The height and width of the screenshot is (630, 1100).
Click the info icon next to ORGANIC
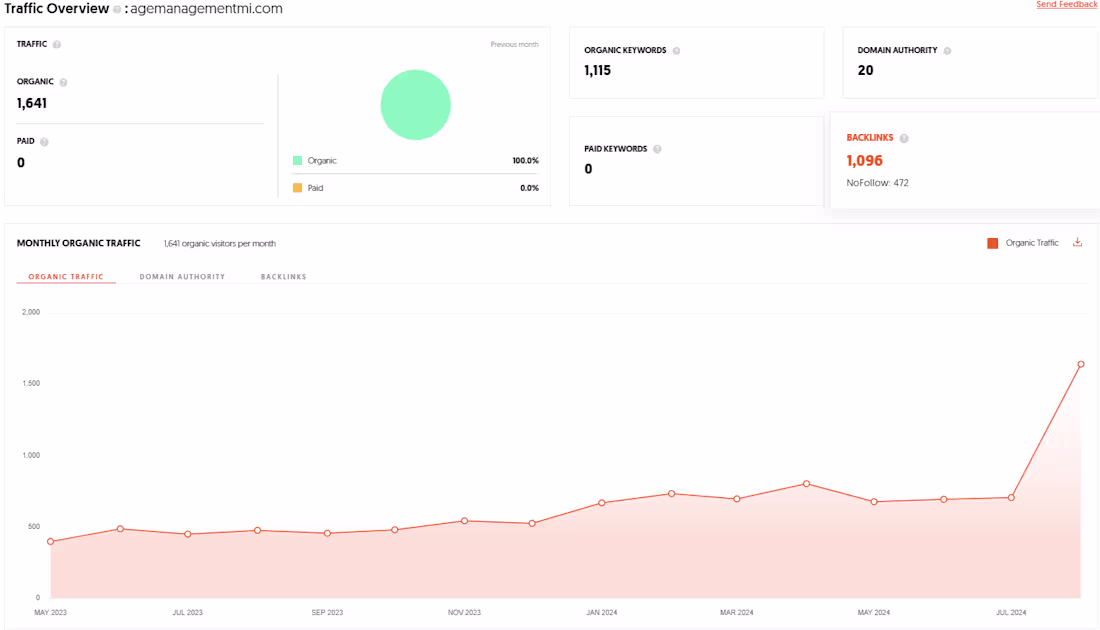[63, 82]
